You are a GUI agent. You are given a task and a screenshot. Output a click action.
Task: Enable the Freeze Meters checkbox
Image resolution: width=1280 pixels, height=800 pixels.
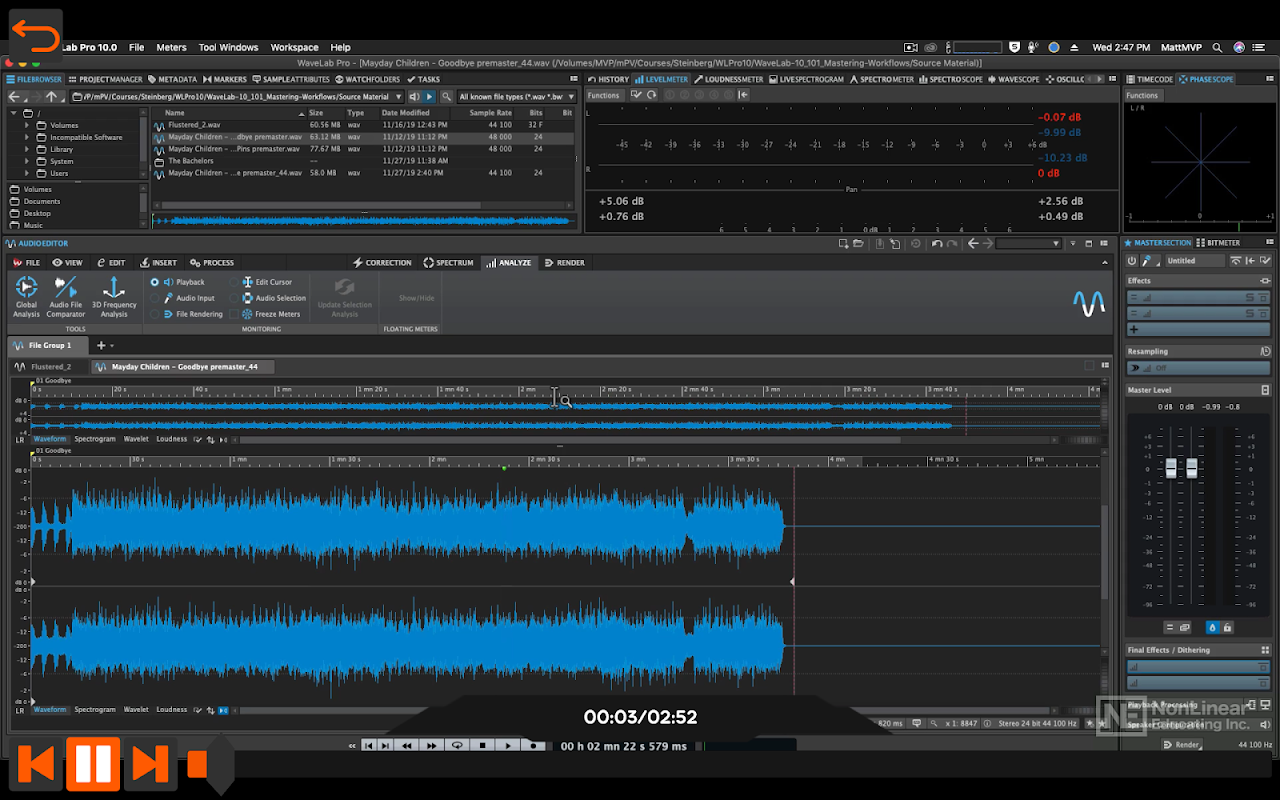tap(234, 314)
